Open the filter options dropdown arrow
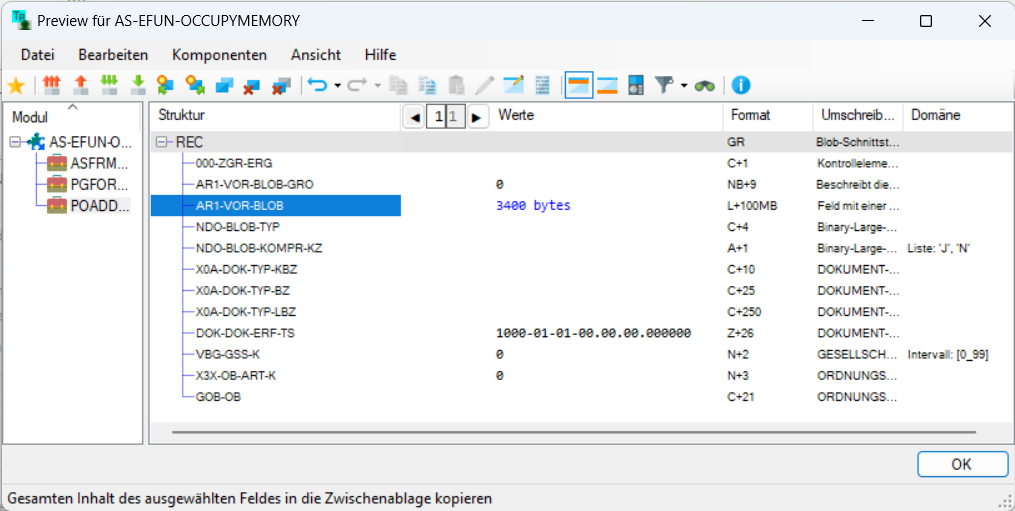The image size is (1015, 511). coord(684,86)
